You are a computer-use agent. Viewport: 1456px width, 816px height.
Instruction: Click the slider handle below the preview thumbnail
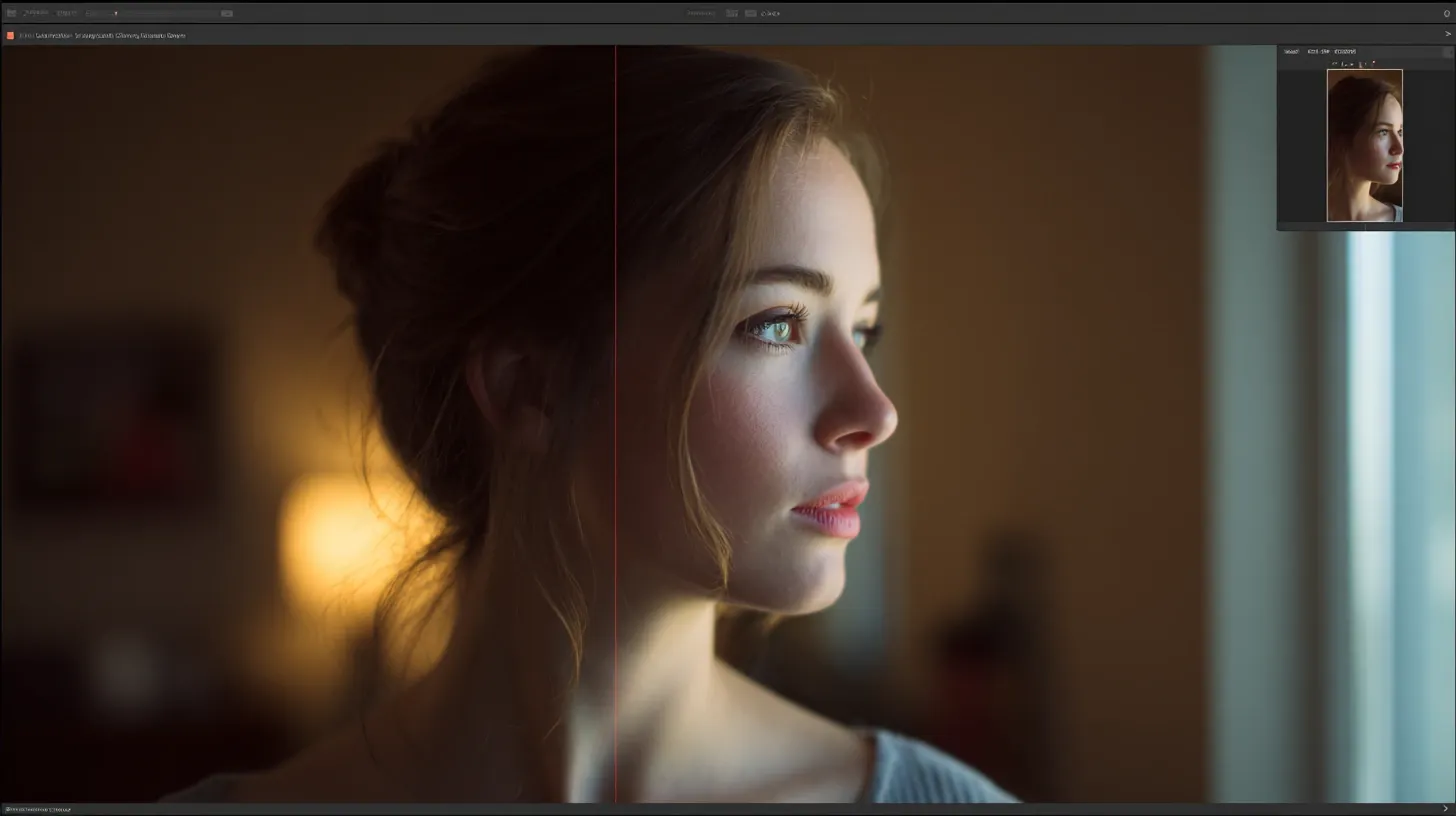[x=1366, y=226]
